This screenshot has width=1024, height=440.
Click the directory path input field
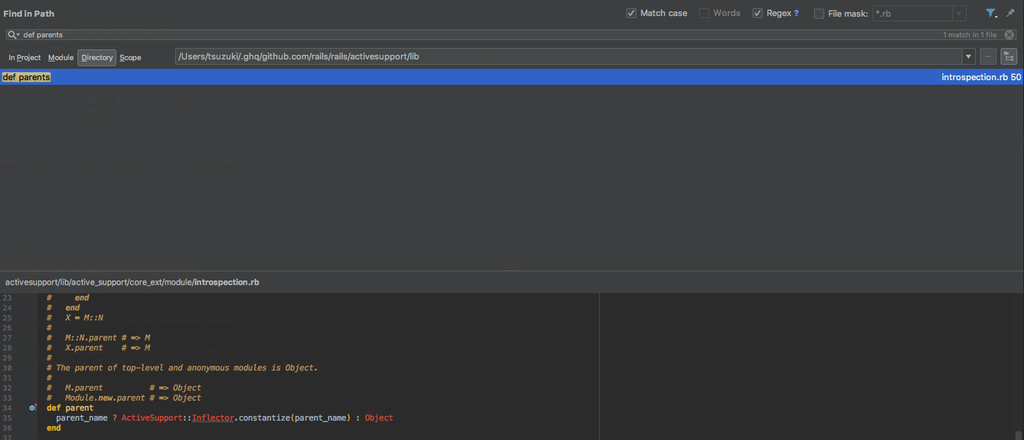[569, 57]
